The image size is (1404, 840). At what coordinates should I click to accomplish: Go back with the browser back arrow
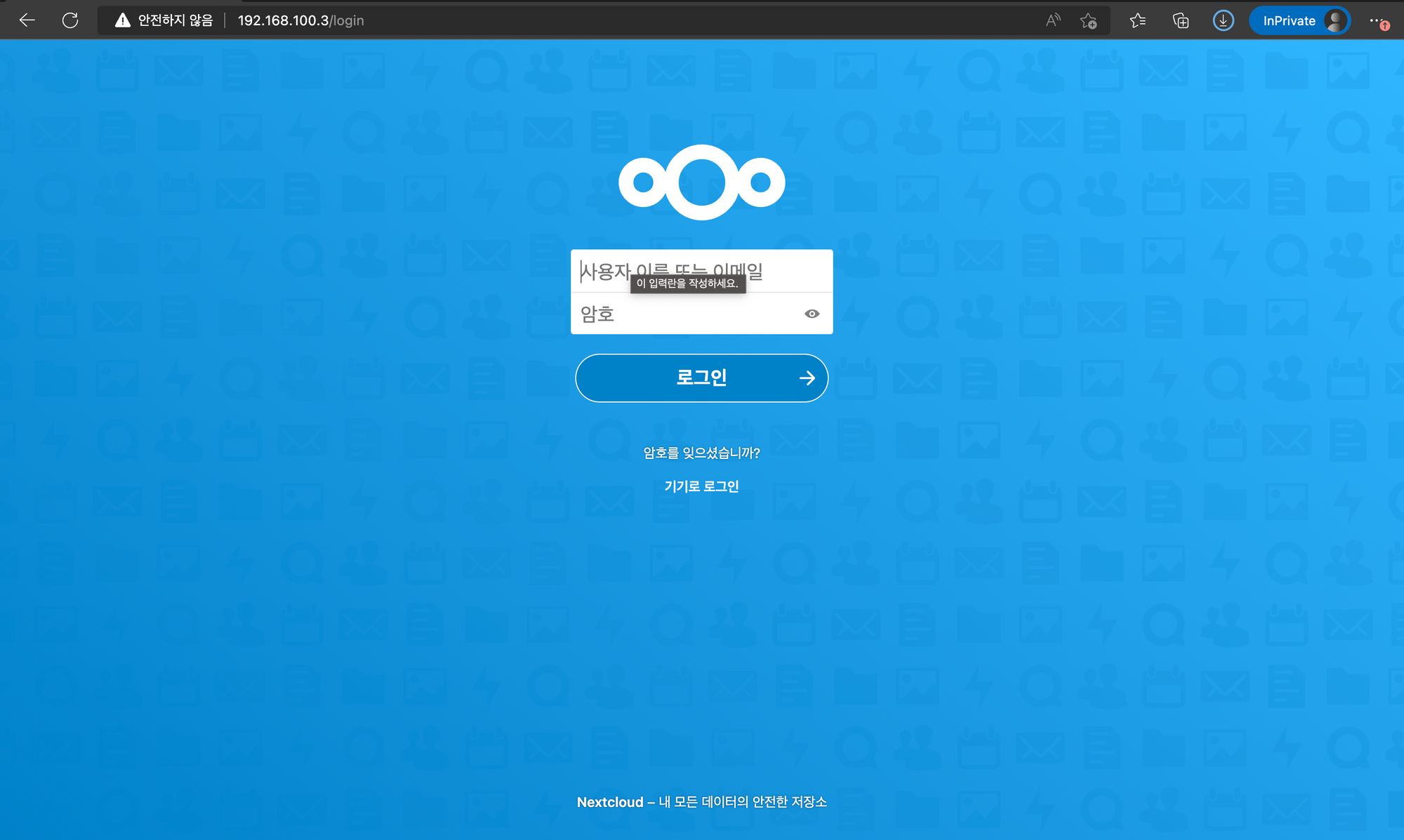coord(27,20)
